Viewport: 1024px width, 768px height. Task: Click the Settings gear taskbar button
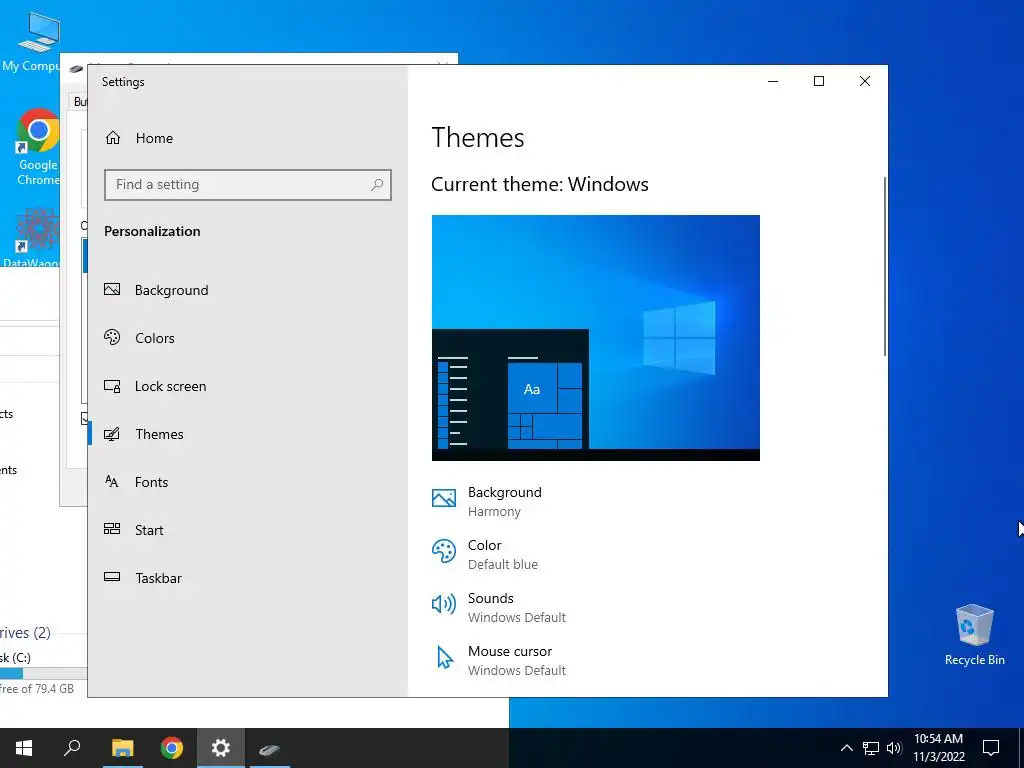tap(221, 748)
